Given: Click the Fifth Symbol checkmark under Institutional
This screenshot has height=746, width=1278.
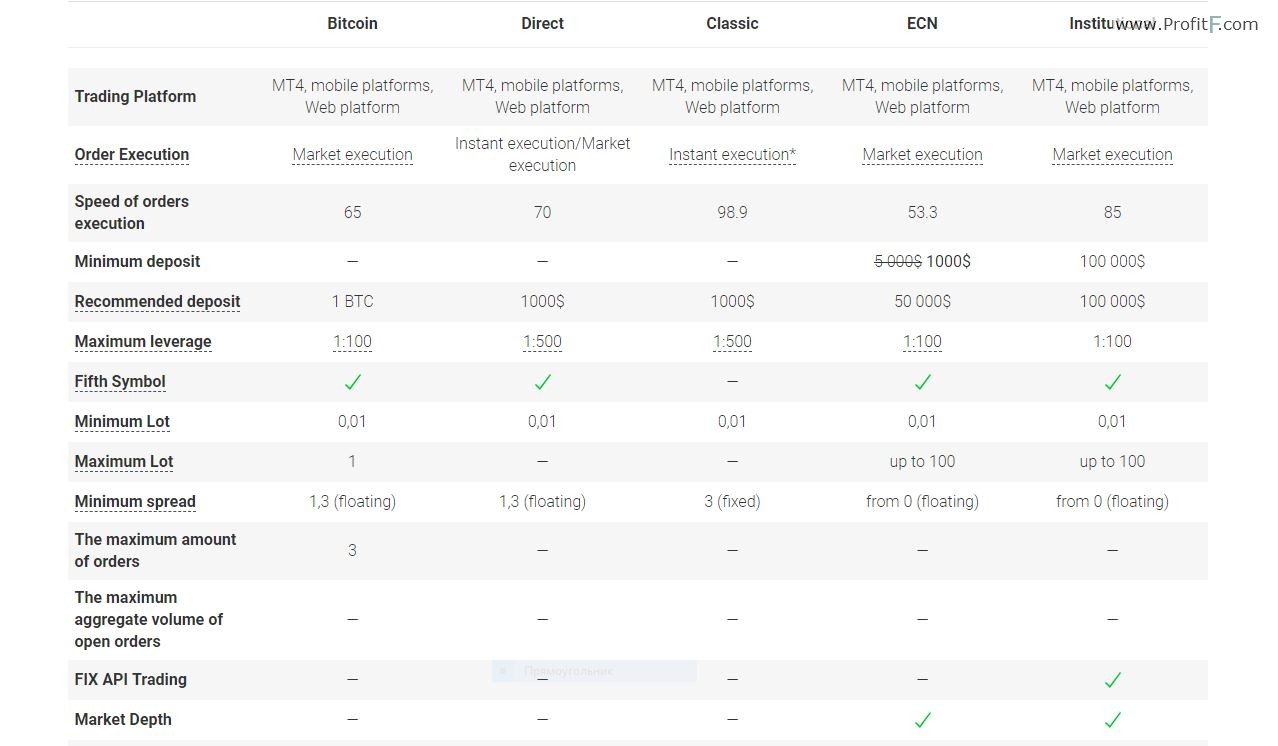Looking at the screenshot, I should (x=1112, y=382).
